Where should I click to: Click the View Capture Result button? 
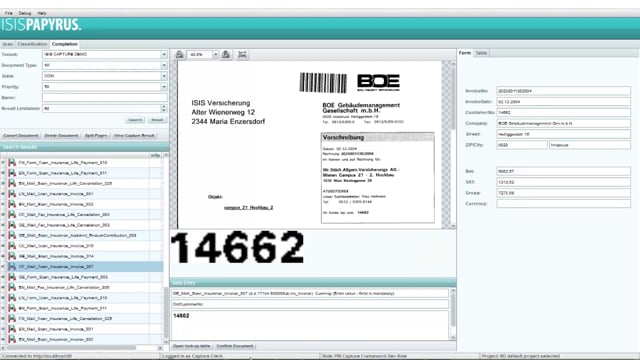coord(134,136)
